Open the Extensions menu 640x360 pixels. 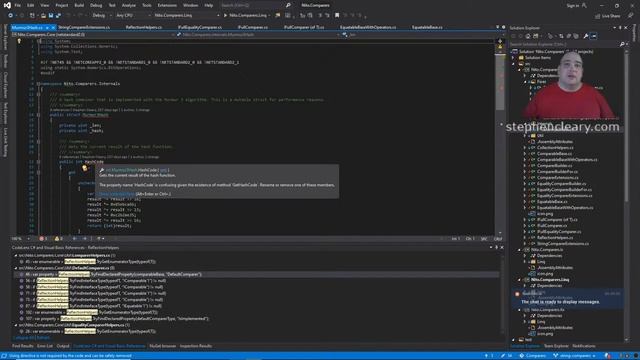[167, 5]
